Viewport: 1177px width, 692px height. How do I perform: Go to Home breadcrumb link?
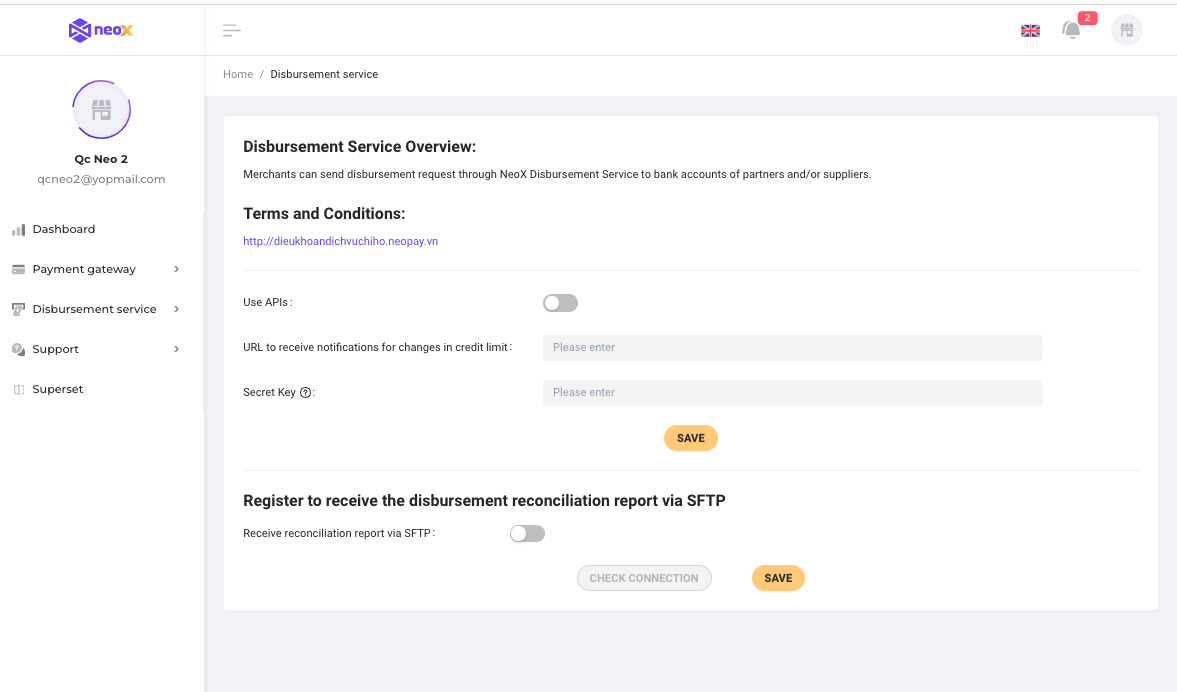tap(238, 74)
